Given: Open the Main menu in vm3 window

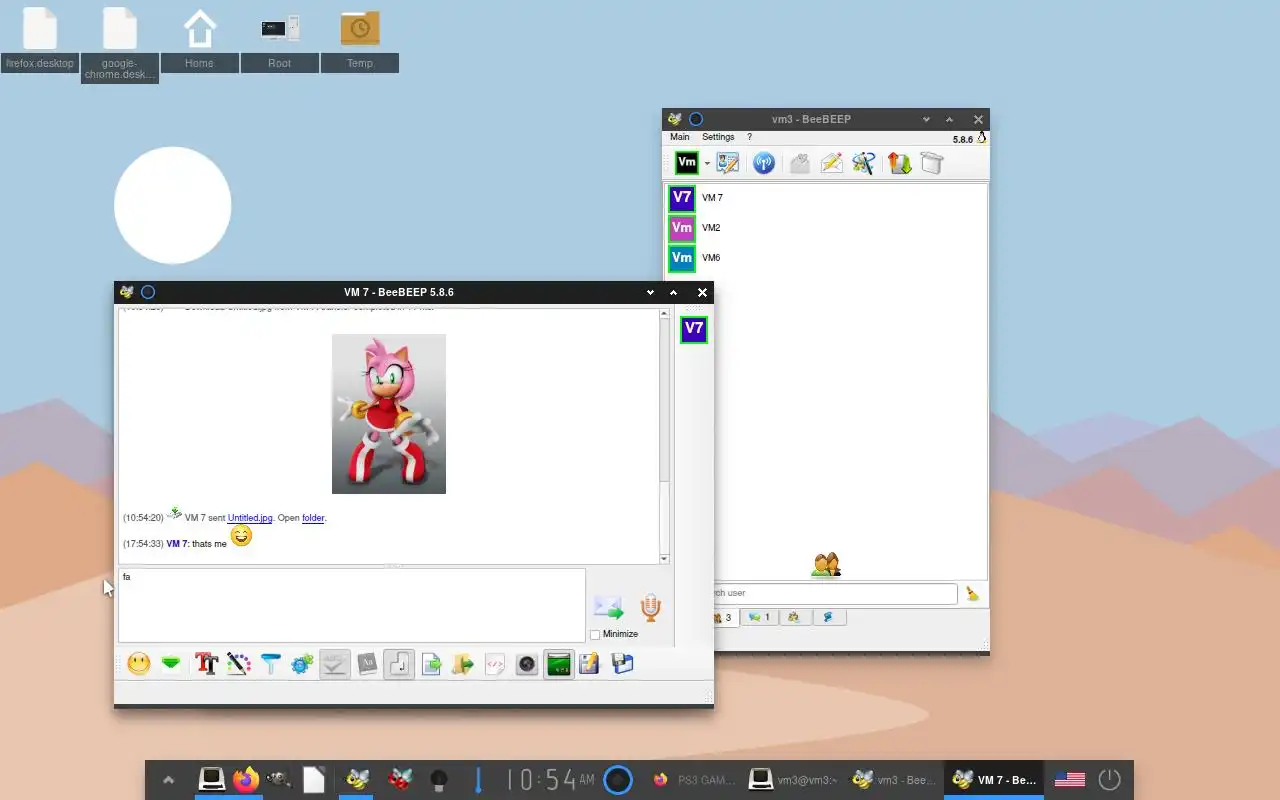Looking at the screenshot, I should point(680,137).
